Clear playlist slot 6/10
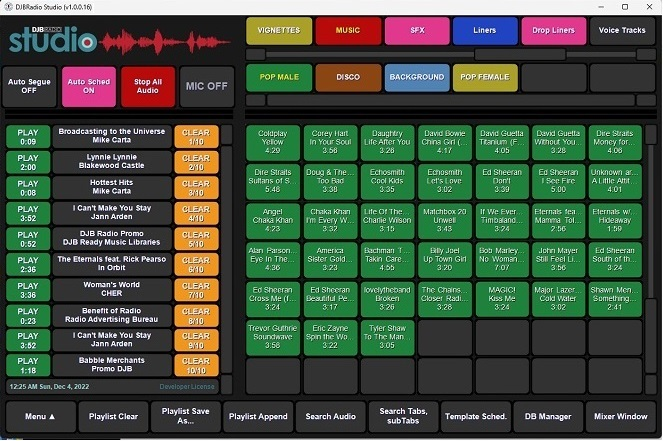Image resolution: width=663 pixels, height=441 pixels. tap(196, 264)
